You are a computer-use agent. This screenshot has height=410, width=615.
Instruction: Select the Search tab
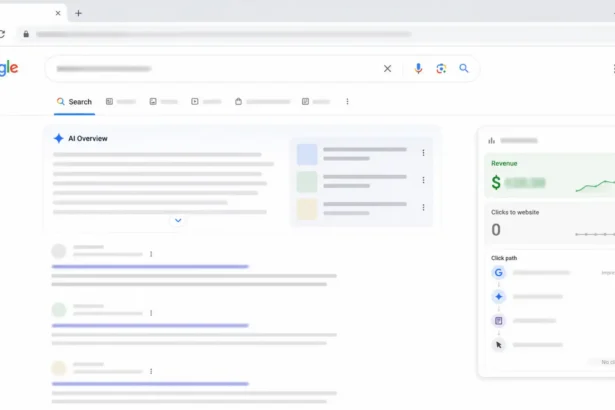75,102
